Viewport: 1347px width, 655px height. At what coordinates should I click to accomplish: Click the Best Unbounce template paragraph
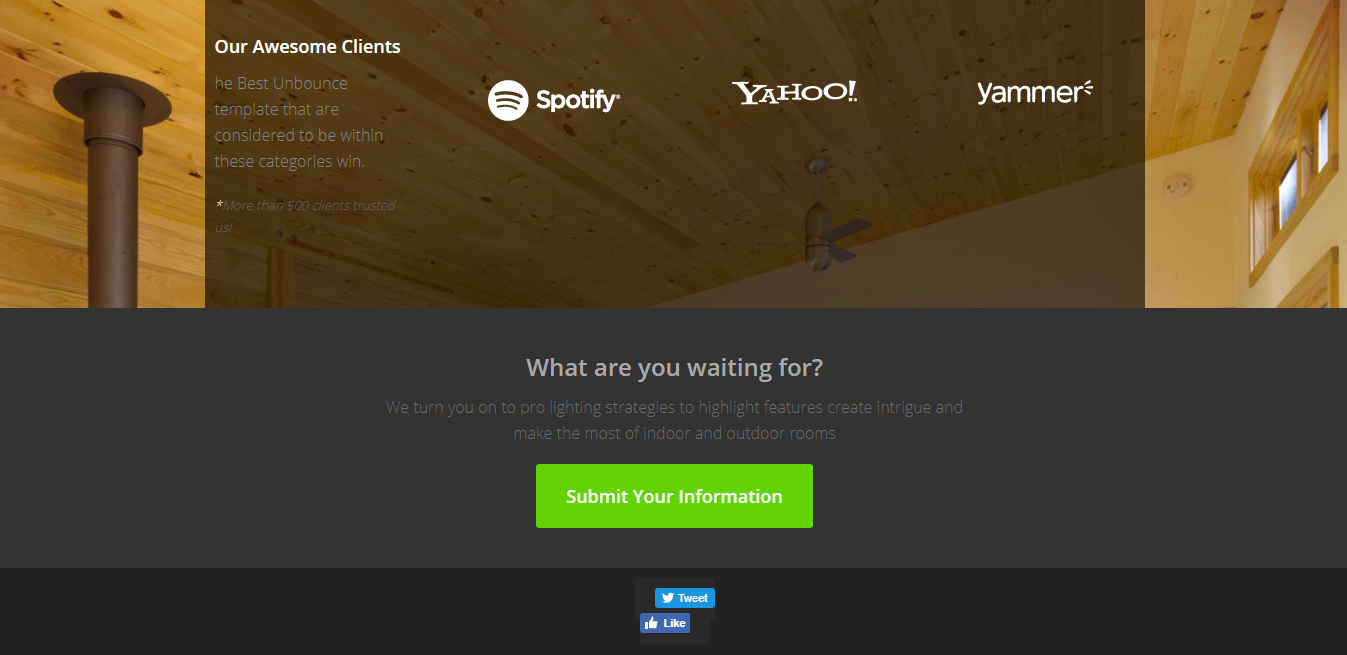tap(299, 122)
